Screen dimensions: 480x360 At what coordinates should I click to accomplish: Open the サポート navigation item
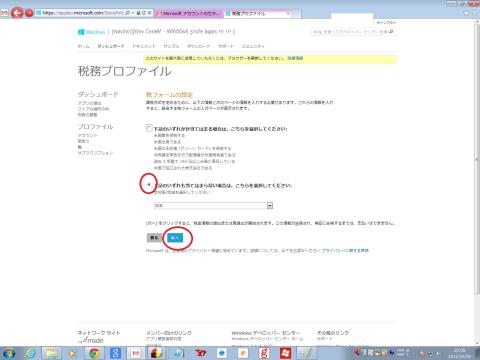click(226, 46)
